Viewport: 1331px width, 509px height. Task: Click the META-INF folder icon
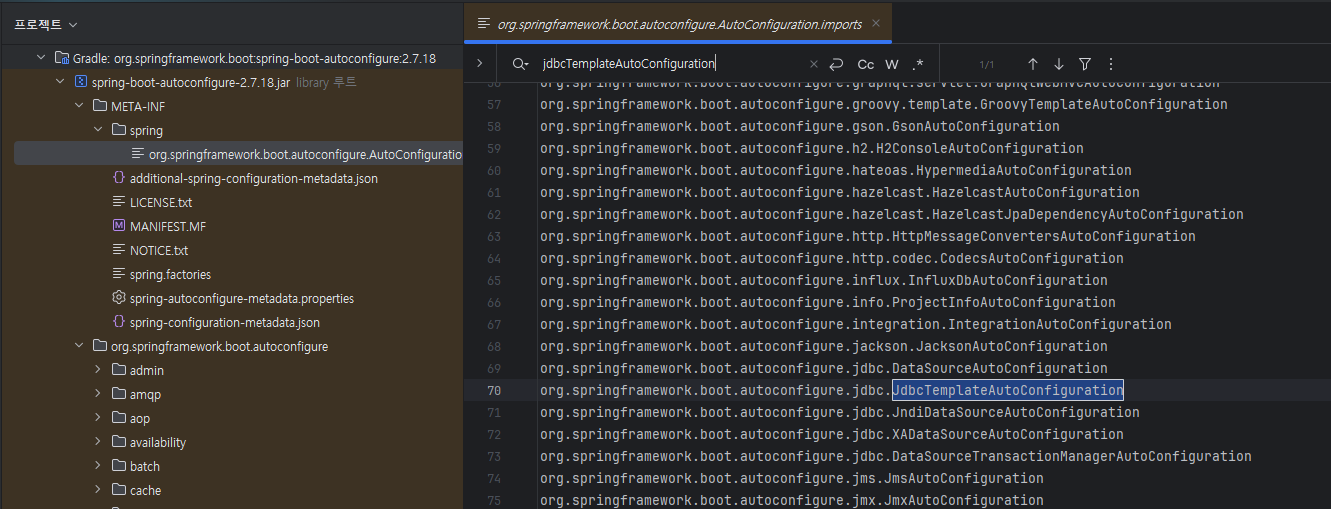click(99, 106)
